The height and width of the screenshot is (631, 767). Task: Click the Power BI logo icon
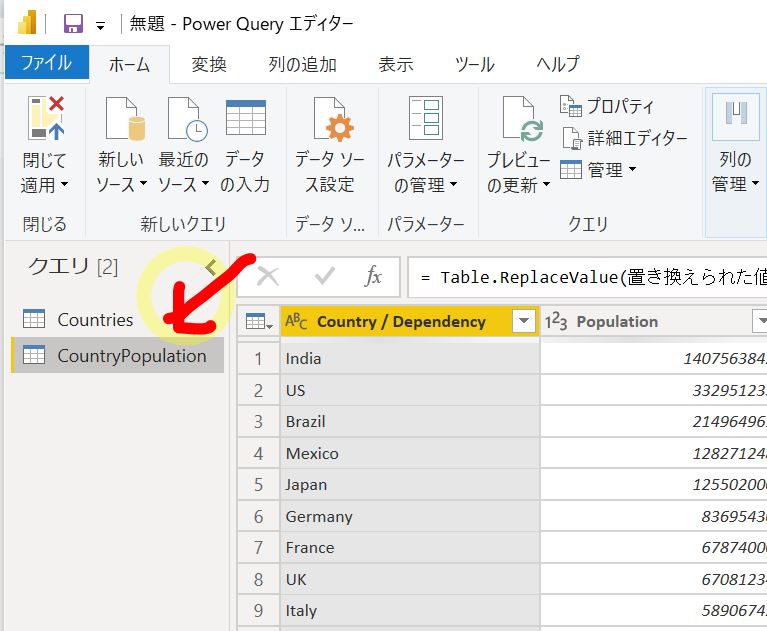click(x=27, y=23)
